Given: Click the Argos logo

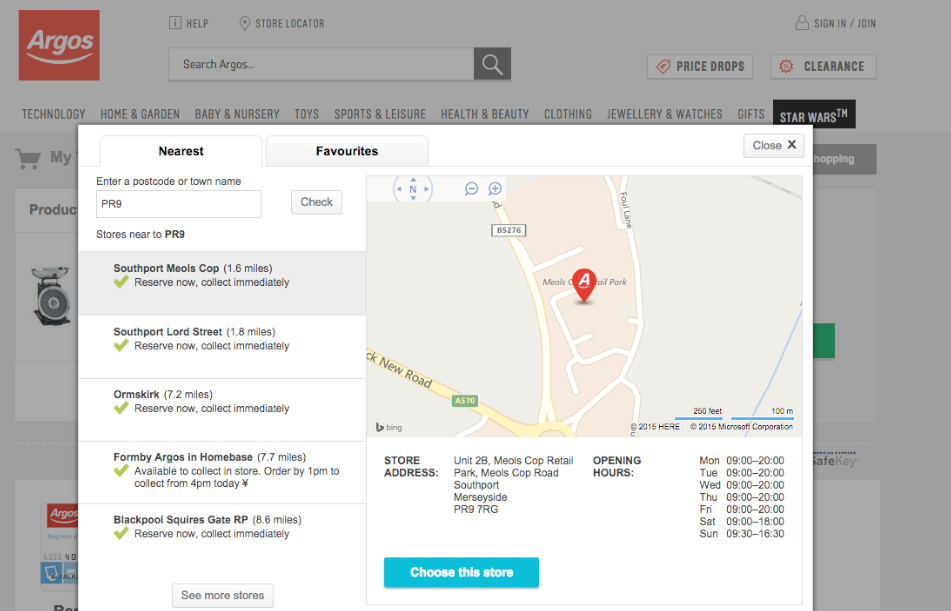Looking at the screenshot, I should (x=59, y=45).
